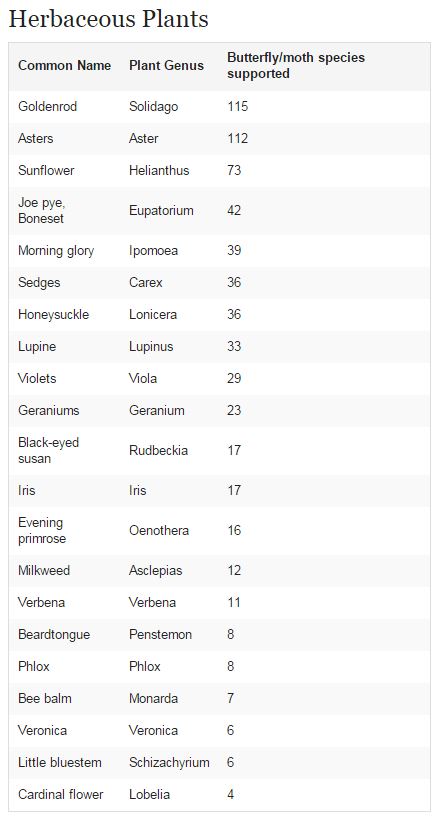Viewport: 439px width, 821px height.
Task: Select the Black-eyed susan cell
Action: [48, 450]
